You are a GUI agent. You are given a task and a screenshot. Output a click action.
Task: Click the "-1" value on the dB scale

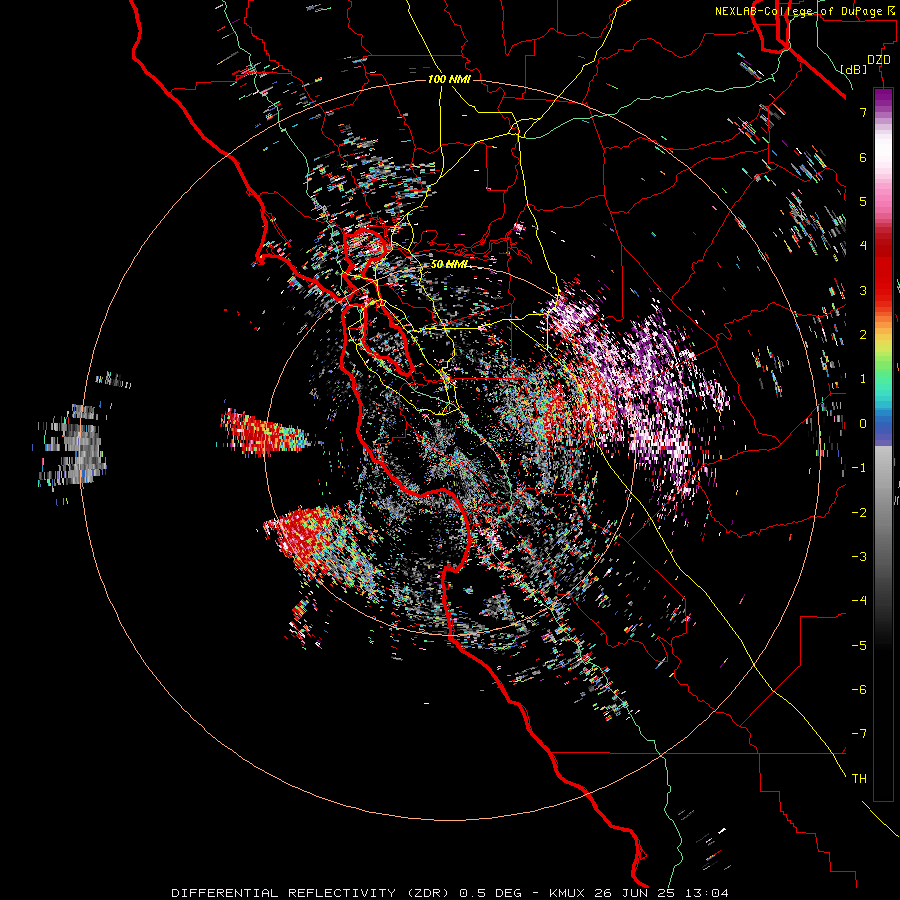(859, 468)
